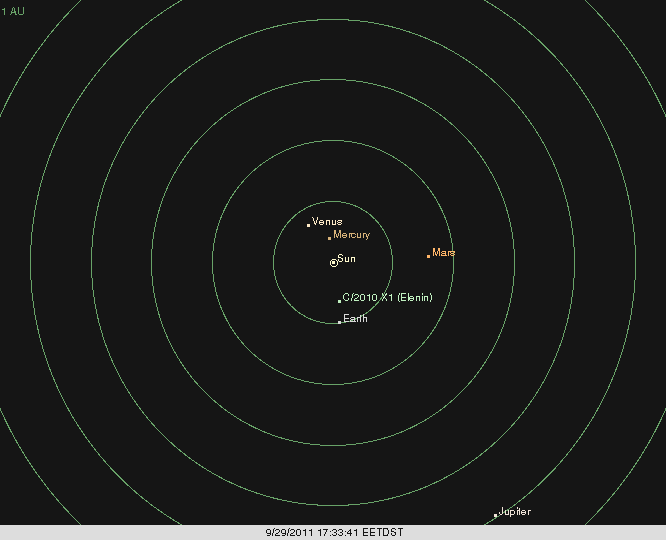Viewport: 666px width, 540px height.
Task: Click the 1 AU scale label
Action: click(x=13, y=11)
